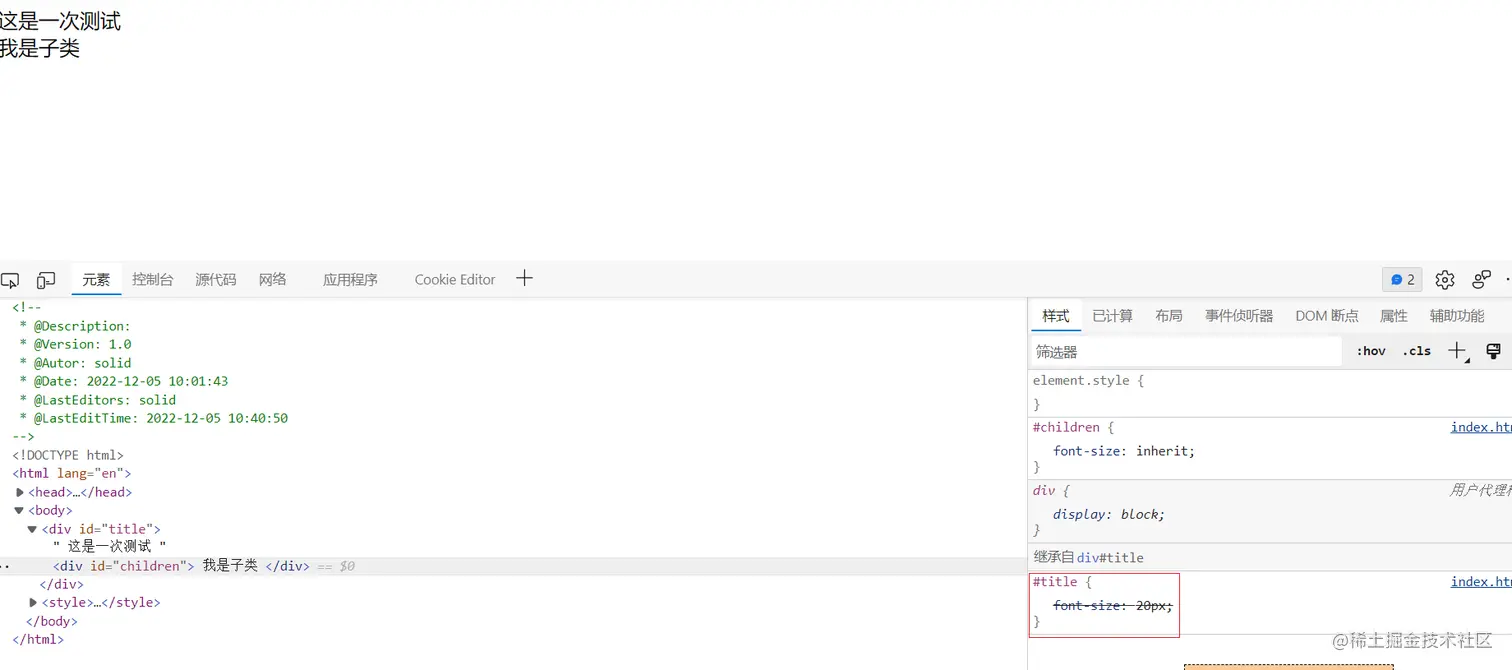This screenshot has height=670, width=1512.
Task: Switch to 布局 pane tab
Action: point(1168,316)
